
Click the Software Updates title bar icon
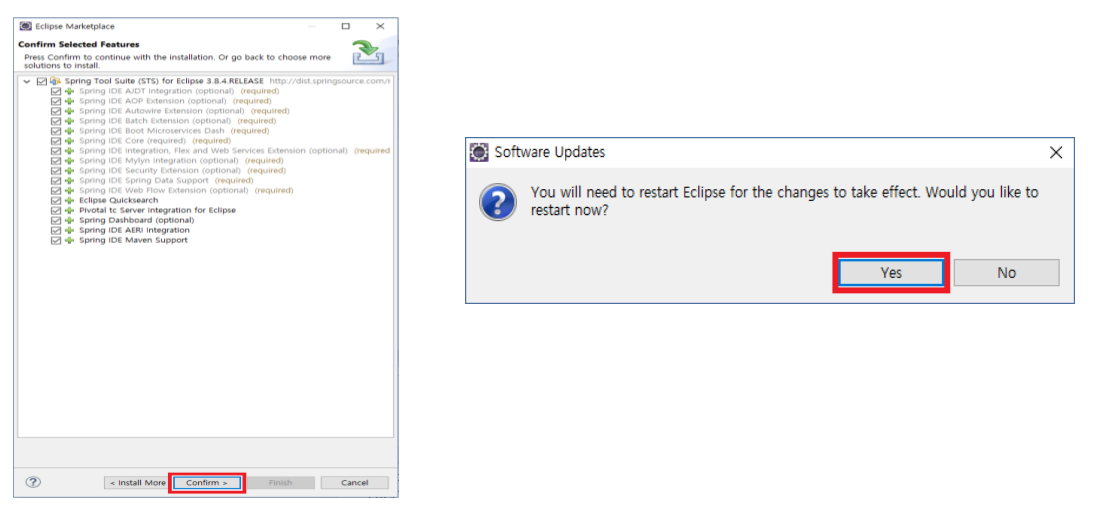(x=479, y=152)
